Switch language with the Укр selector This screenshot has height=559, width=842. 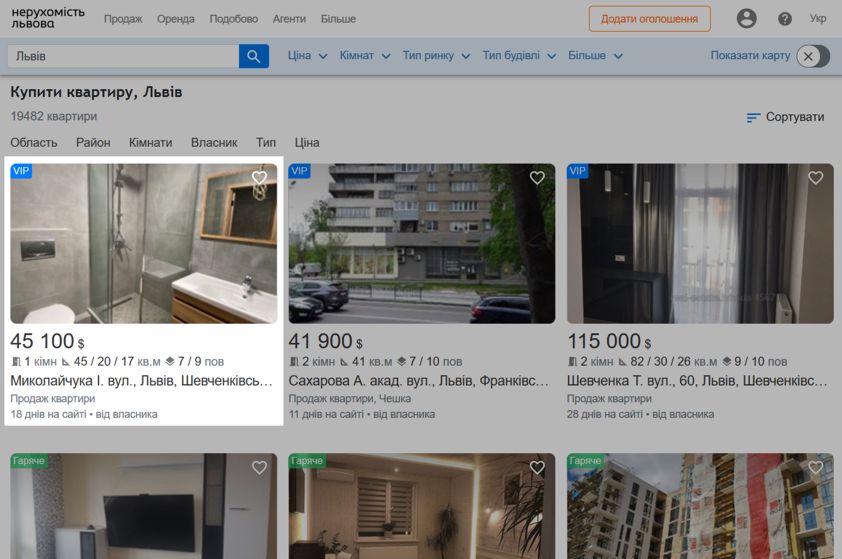click(x=817, y=19)
